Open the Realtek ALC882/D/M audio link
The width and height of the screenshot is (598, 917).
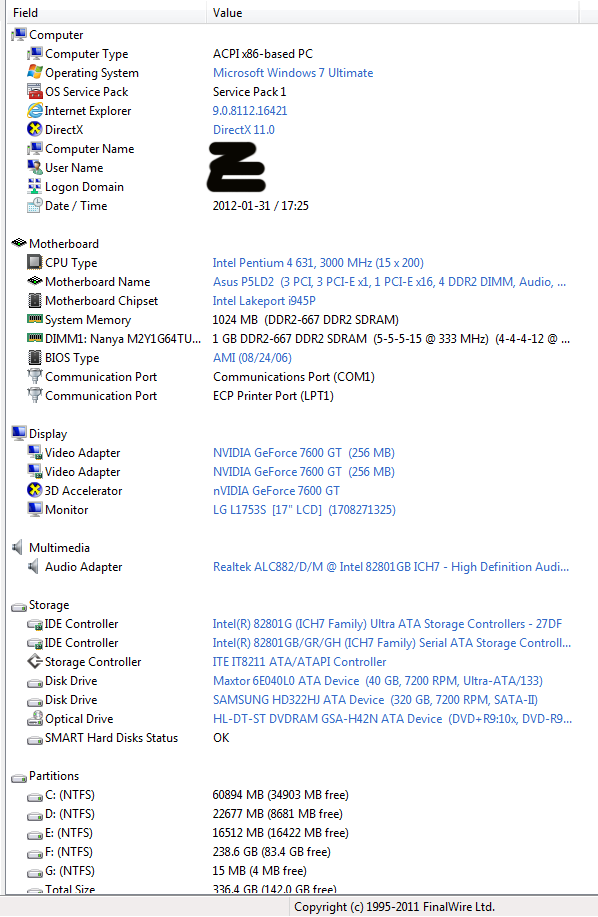tap(390, 566)
